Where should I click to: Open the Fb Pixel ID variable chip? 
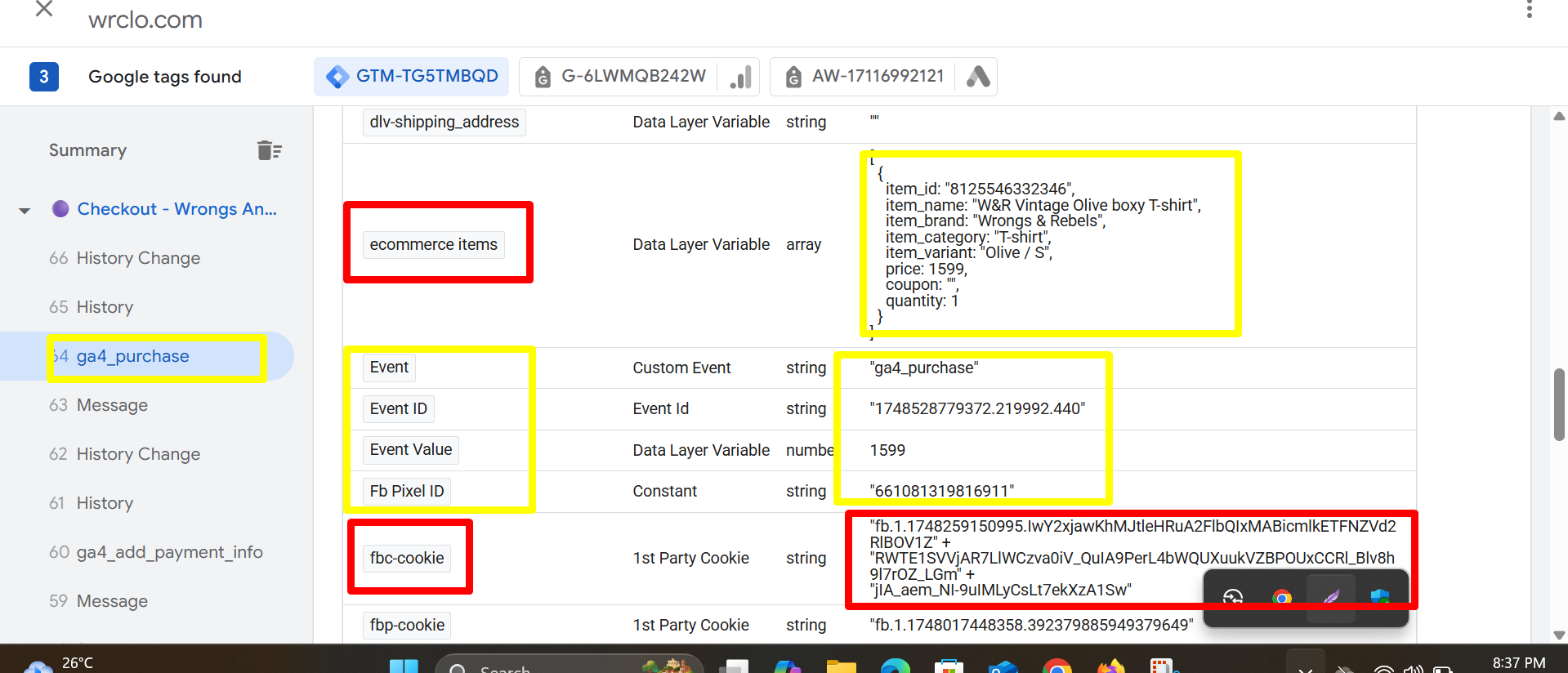point(407,491)
